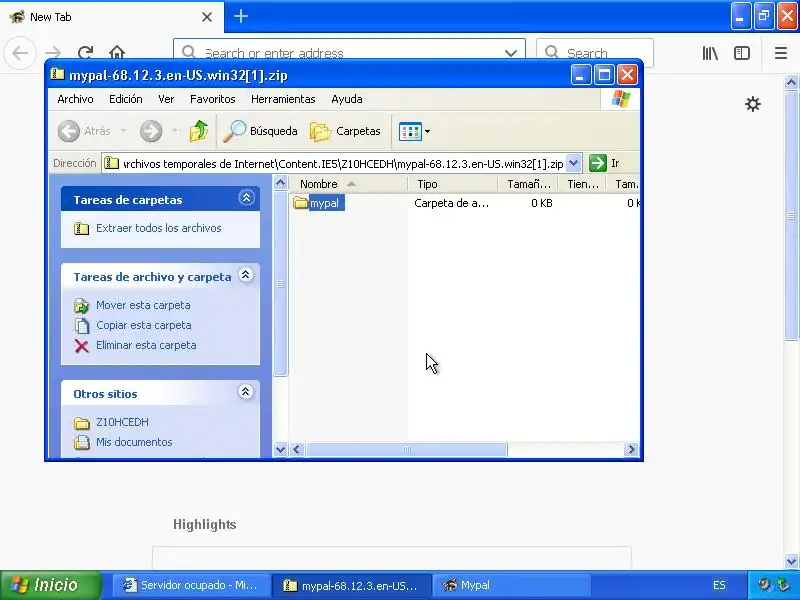The height and width of the screenshot is (600, 800).
Task: Click Mypal Search box
Action: point(595,53)
